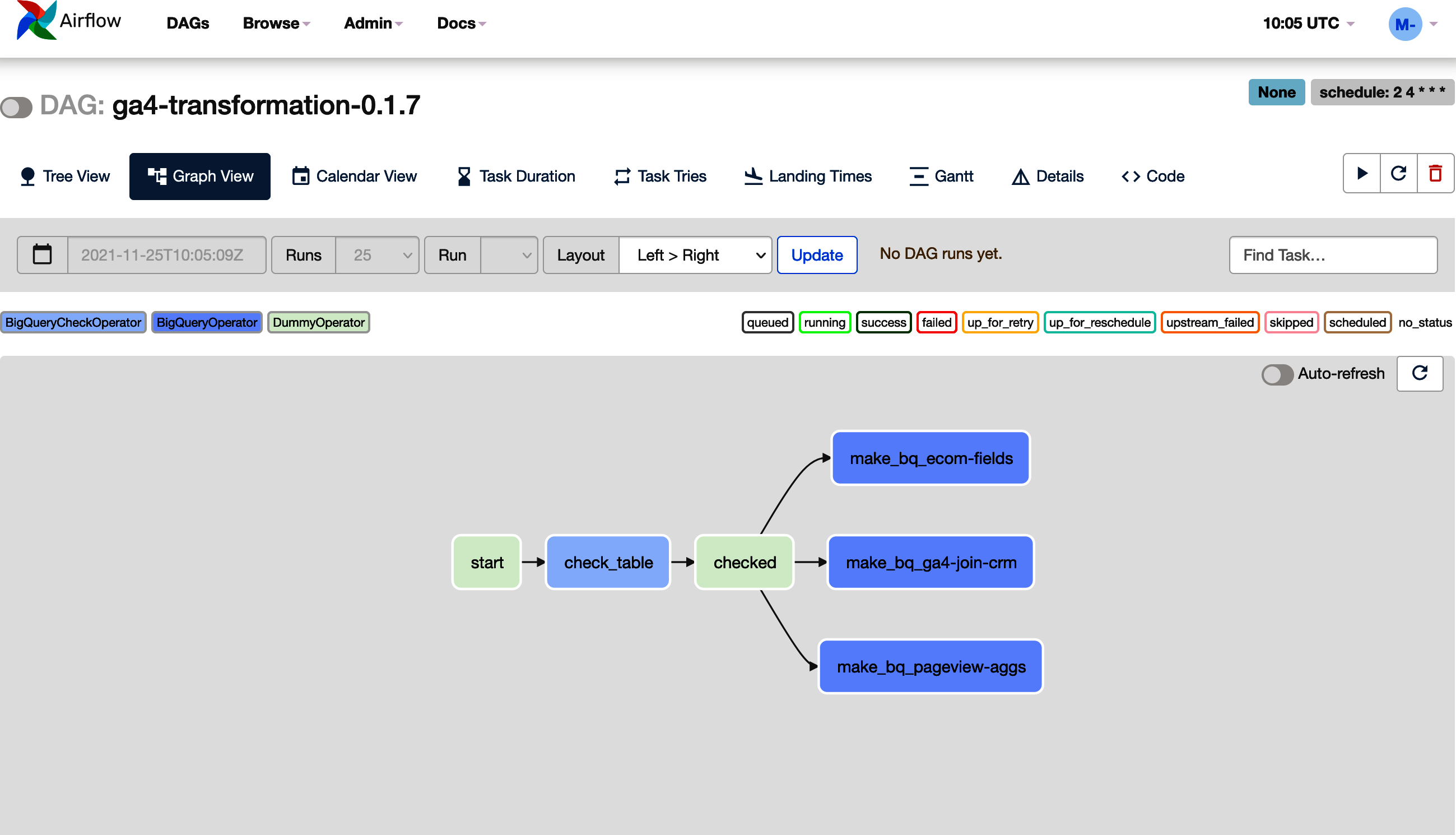Click the Task Duration icon
1456x835 pixels.
pos(462,176)
